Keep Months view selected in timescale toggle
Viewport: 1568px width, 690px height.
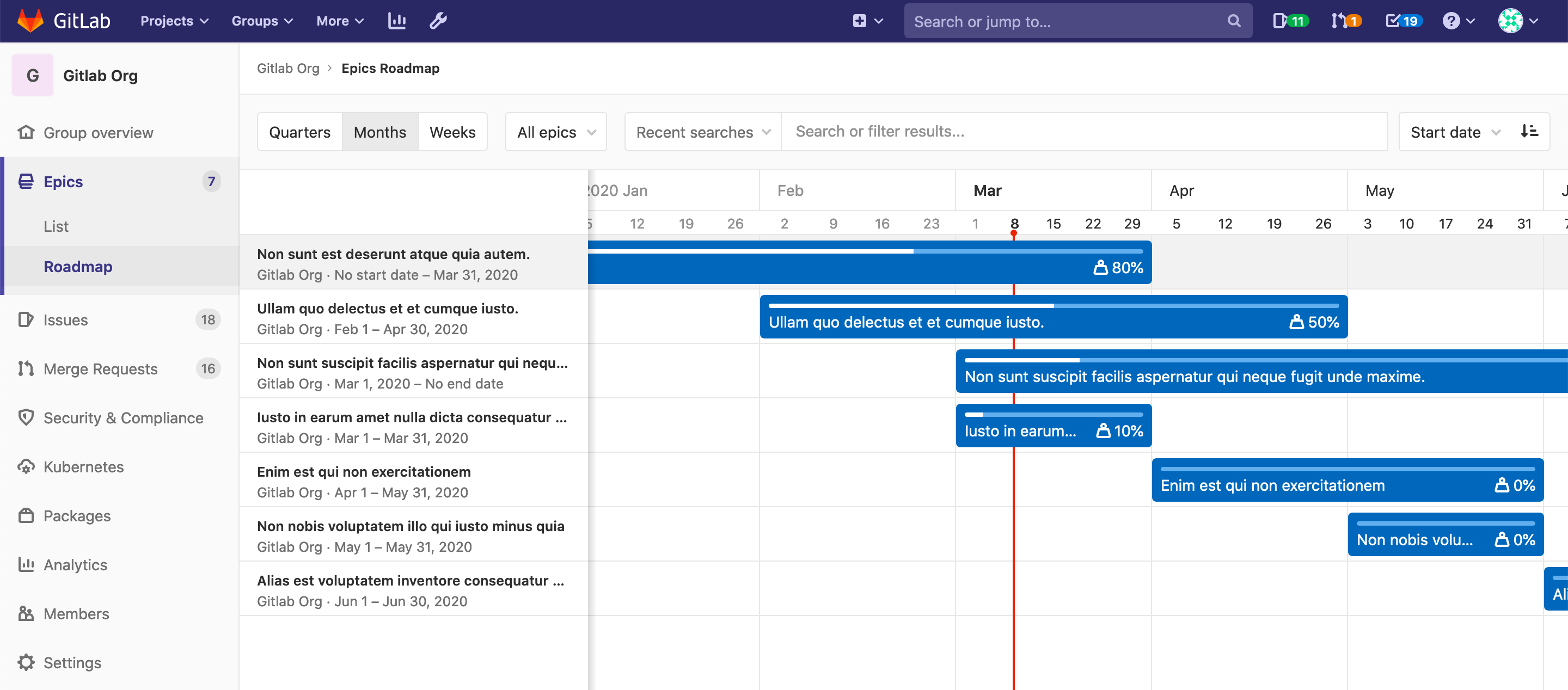tap(380, 132)
